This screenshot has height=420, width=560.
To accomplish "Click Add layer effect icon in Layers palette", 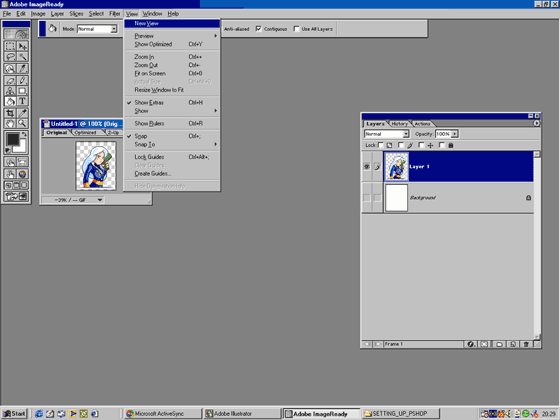I will (471, 344).
